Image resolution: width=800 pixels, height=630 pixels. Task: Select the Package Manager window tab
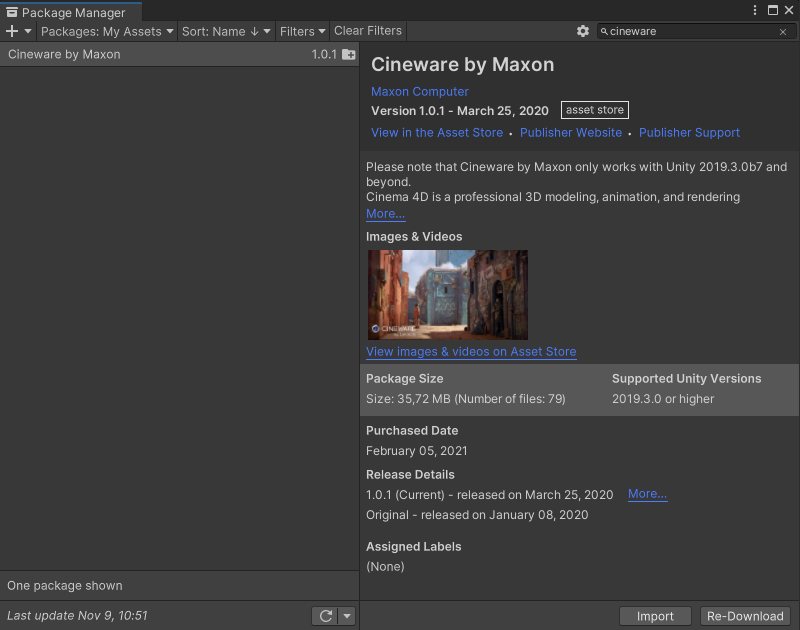[70, 12]
